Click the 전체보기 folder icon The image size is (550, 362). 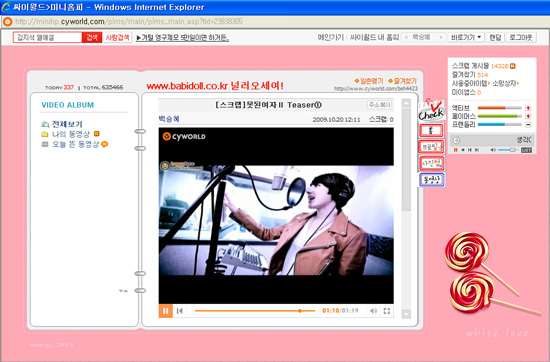click(x=45, y=124)
